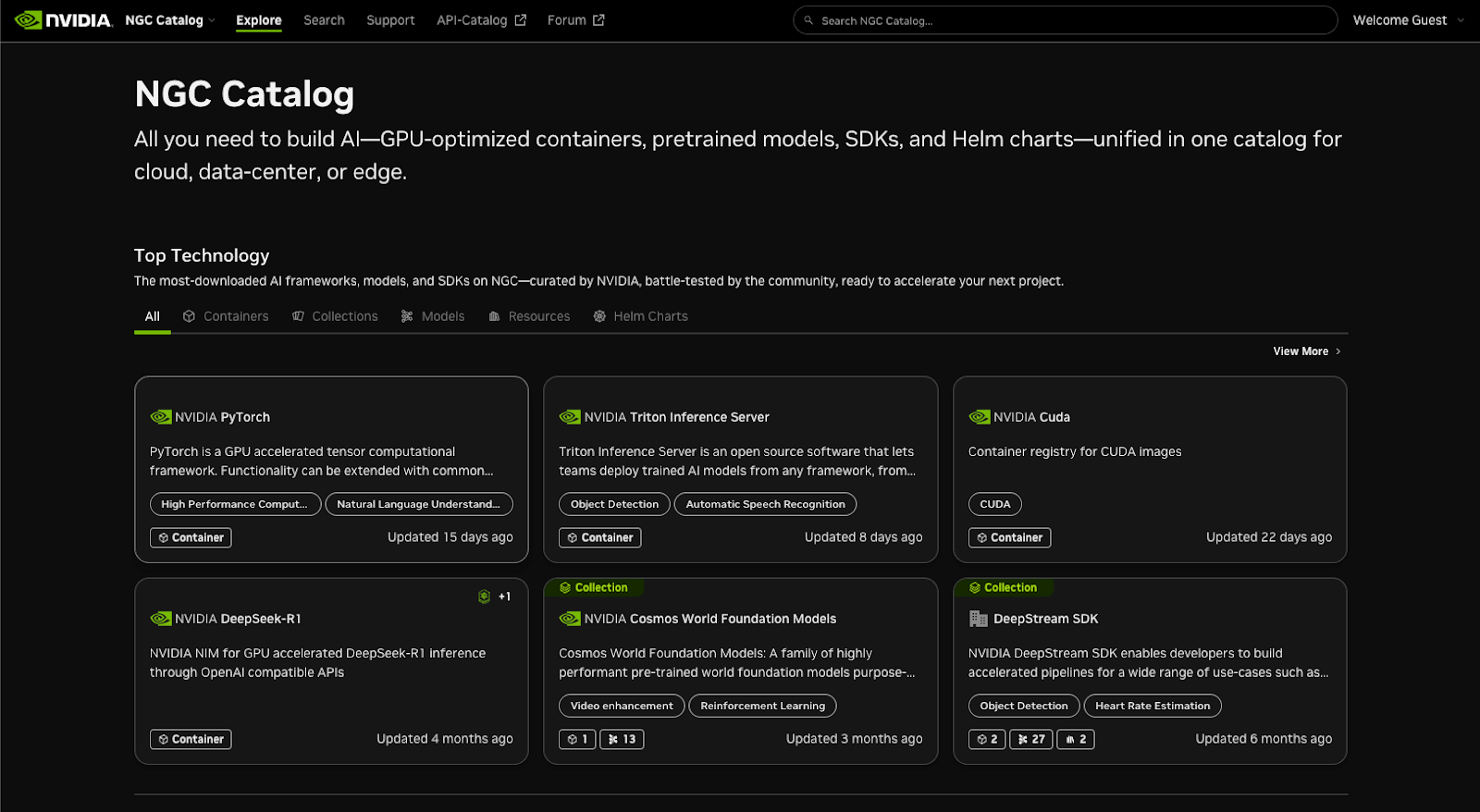Screen dimensions: 1480x812
Task: Open the NVIDIA Triton Inference Server card title
Action: pos(676,417)
